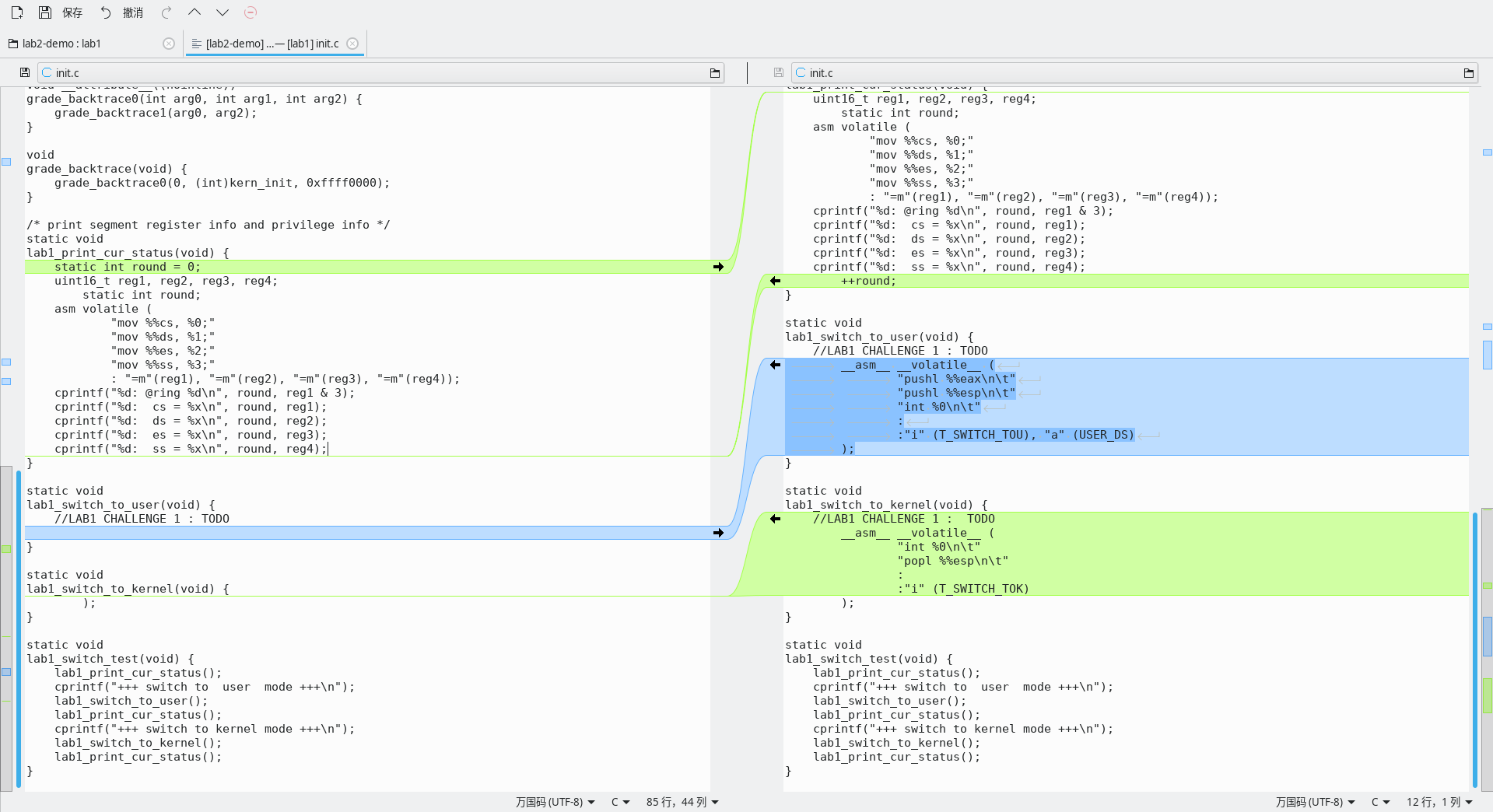The height and width of the screenshot is (812, 1493).
Task: Click 'lab1_switch_to_user(void) {' in left pane
Action: click(x=121, y=505)
